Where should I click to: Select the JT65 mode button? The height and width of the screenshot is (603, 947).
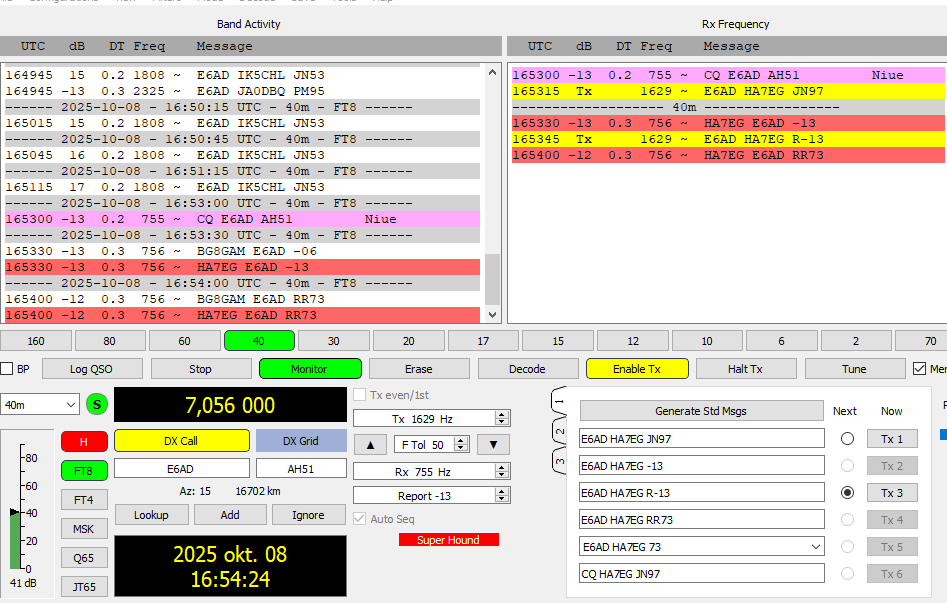pyautogui.click(x=84, y=586)
